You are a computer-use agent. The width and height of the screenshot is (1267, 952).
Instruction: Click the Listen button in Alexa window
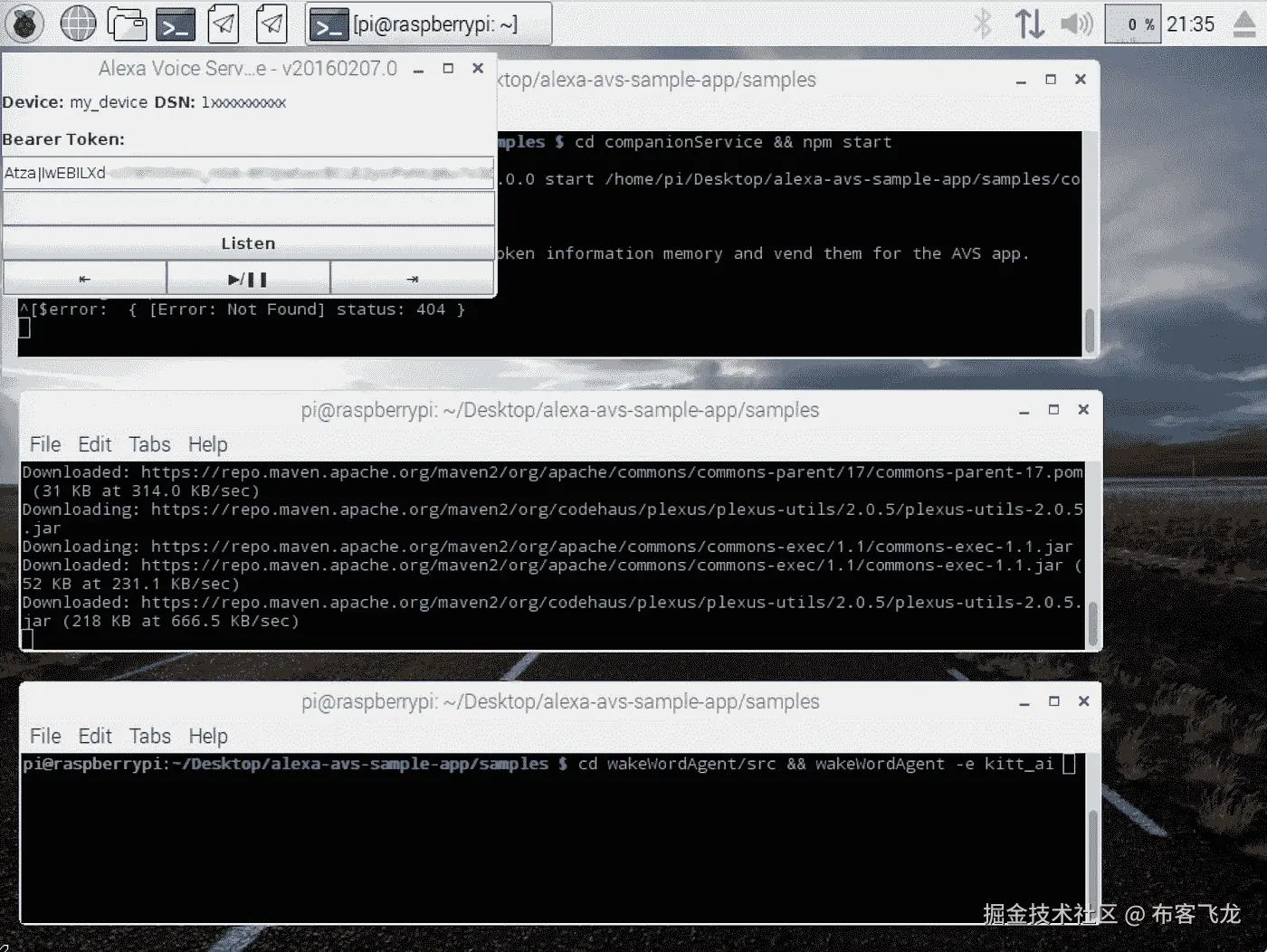[x=248, y=243]
